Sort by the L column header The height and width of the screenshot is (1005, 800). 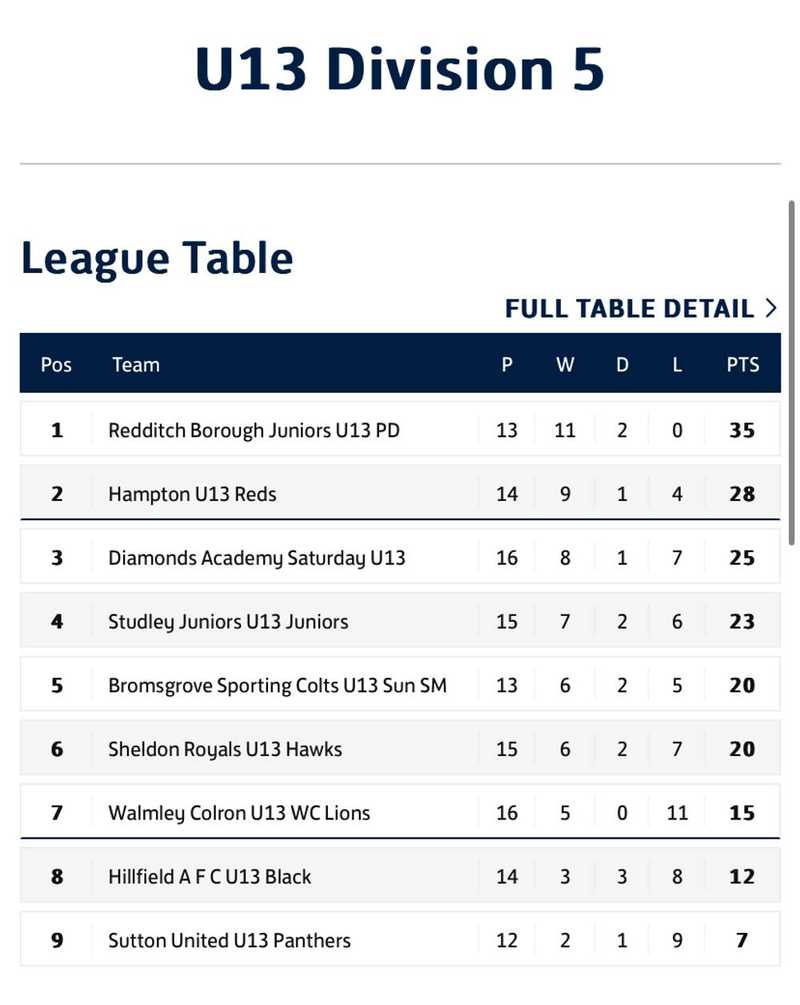[x=677, y=365]
